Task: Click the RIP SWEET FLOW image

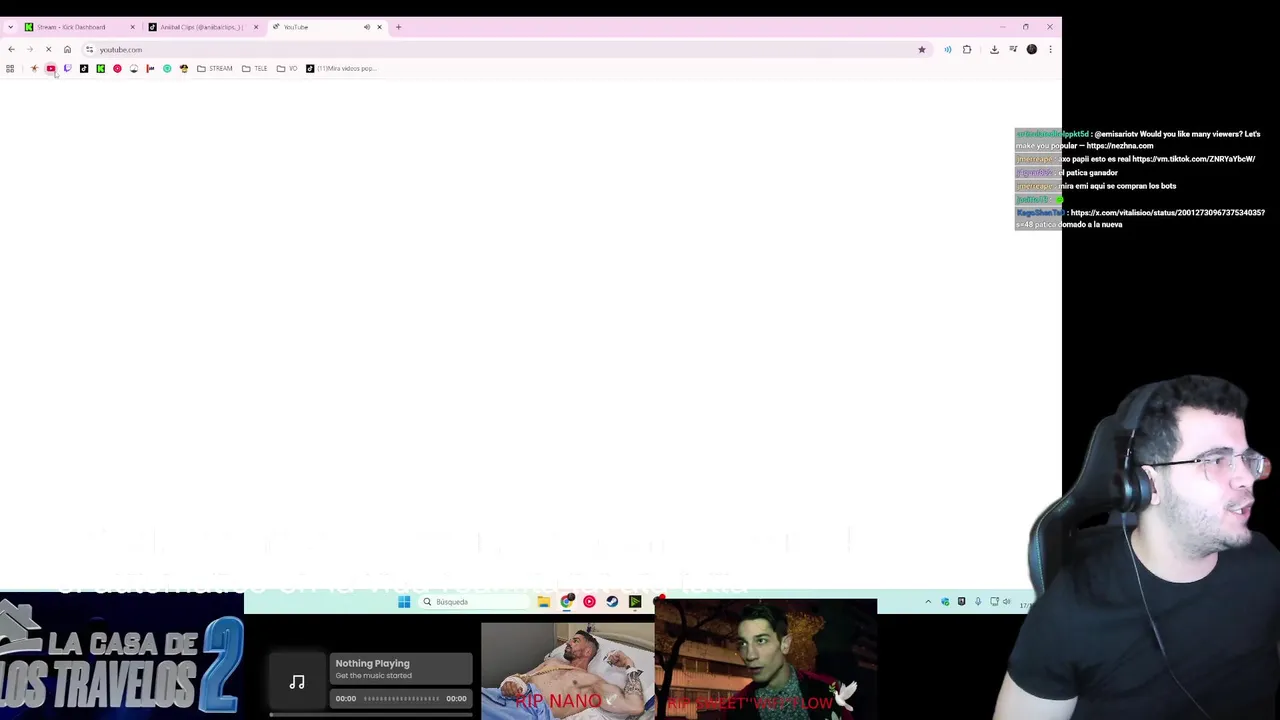Action: point(766,660)
